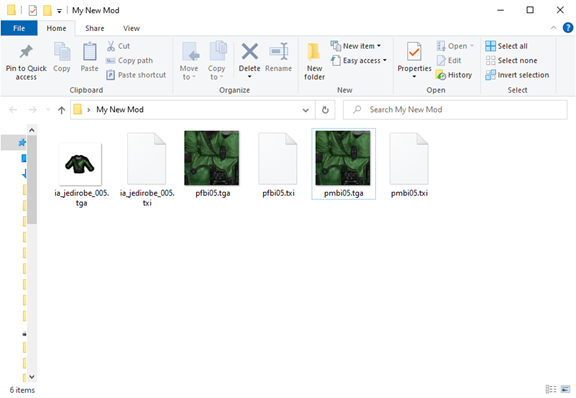Screen dimensions: 576x398
Task: Click the Help question mark icon
Action: click(568, 28)
